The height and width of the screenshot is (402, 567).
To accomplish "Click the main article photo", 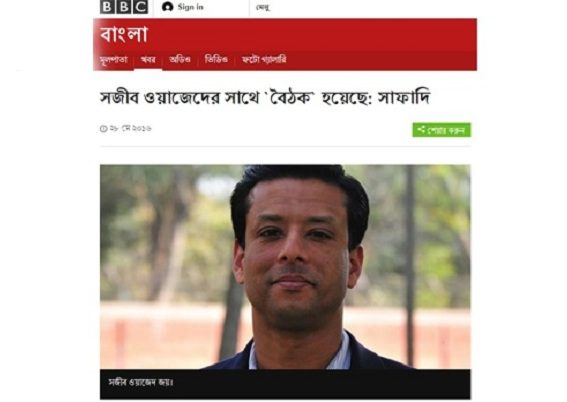I will [285, 267].
